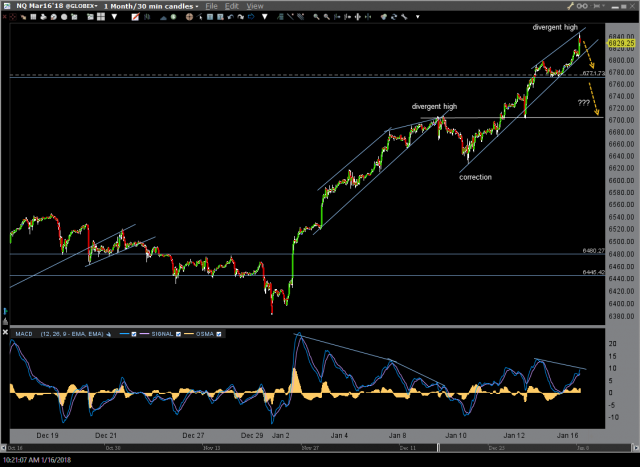Toggle the SIGNAL line checkbox
This screenshot has height=467, width=640.
coord(178,334)
